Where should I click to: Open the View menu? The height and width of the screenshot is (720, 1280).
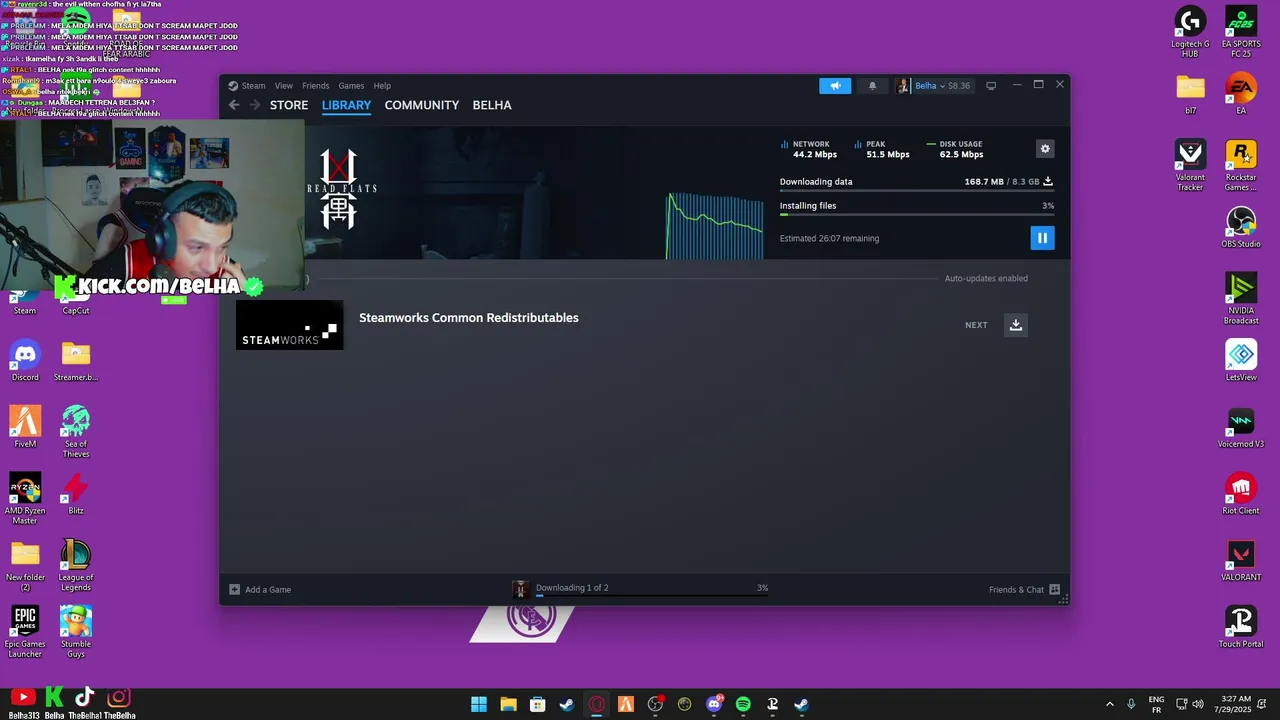point(284,86)
